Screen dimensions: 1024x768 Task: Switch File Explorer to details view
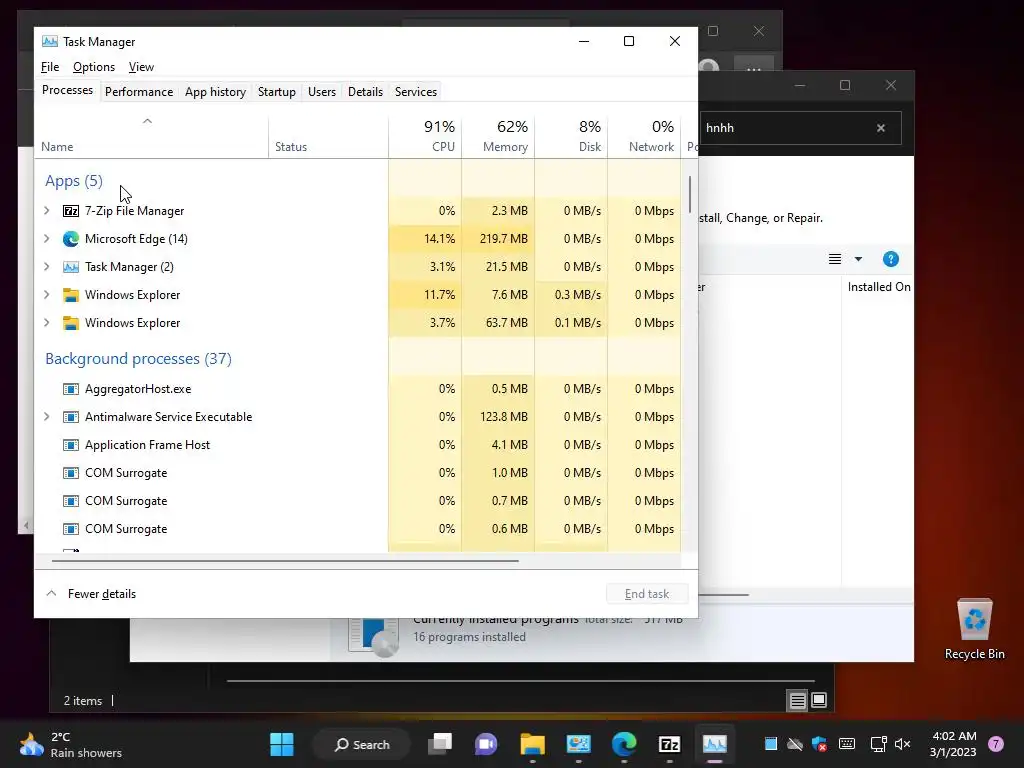click(x=797, y=701)
